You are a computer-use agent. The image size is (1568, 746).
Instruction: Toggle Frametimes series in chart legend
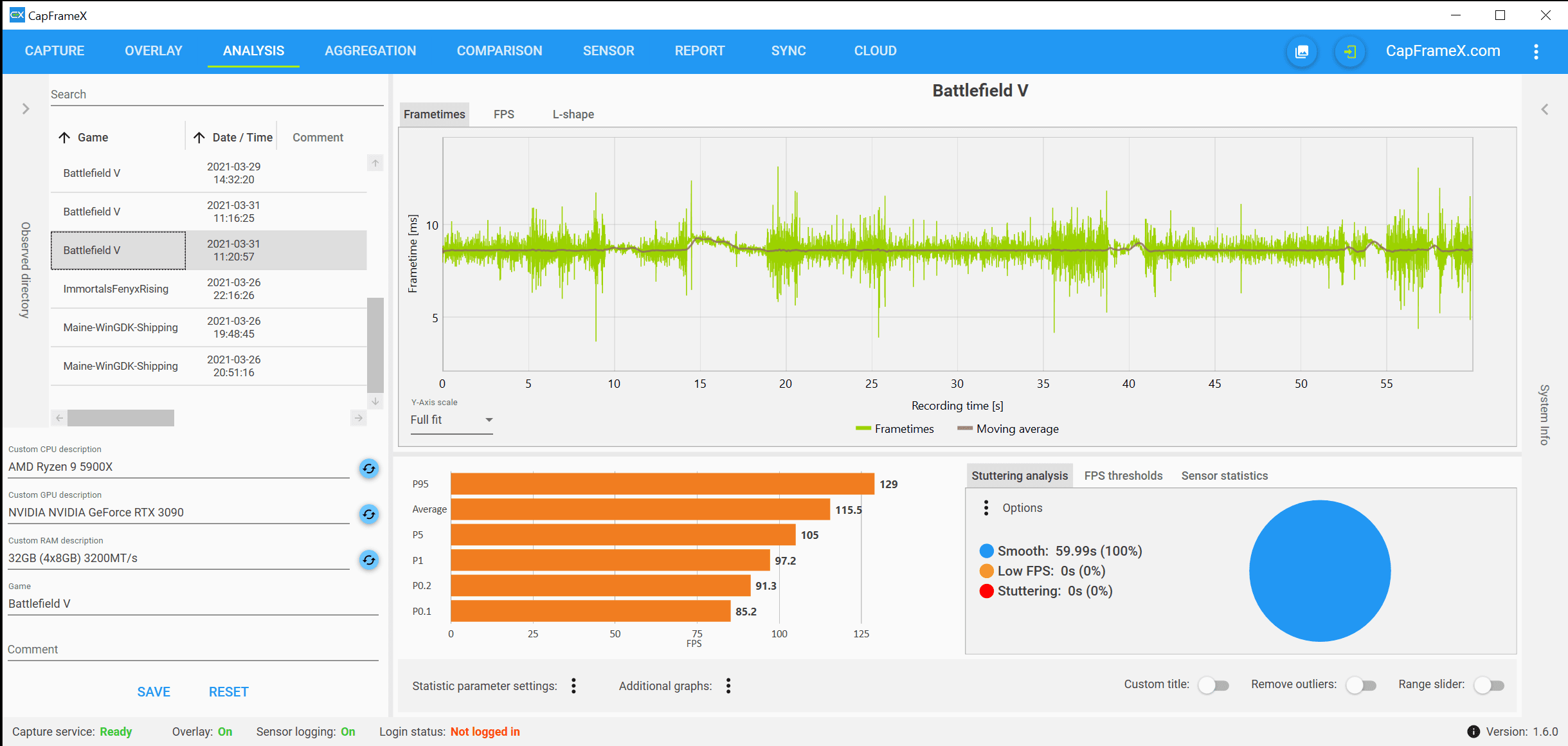click(895, 428)
